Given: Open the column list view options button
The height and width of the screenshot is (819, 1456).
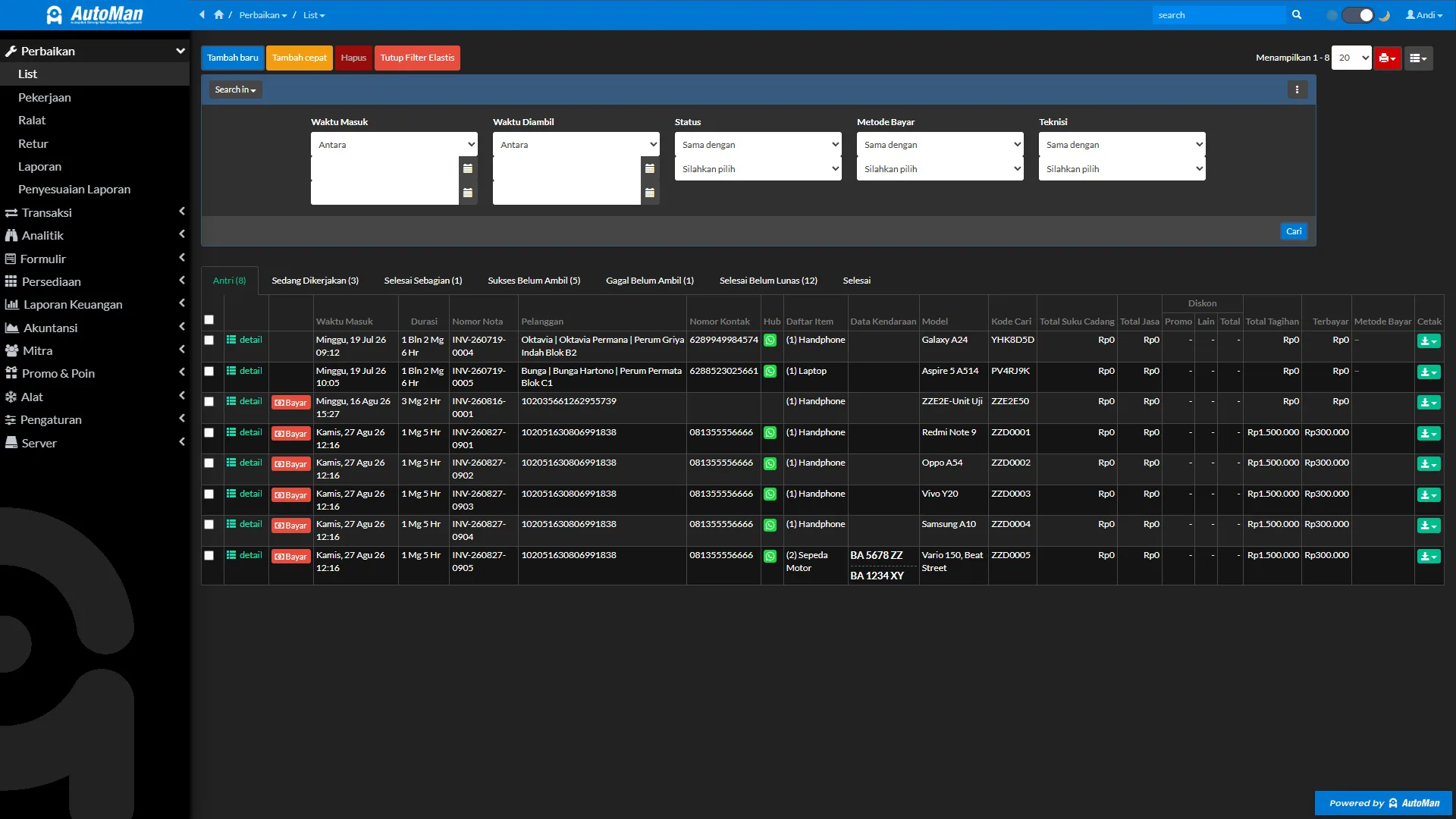Looking at the screenshot, I should tap(1418, 58).
